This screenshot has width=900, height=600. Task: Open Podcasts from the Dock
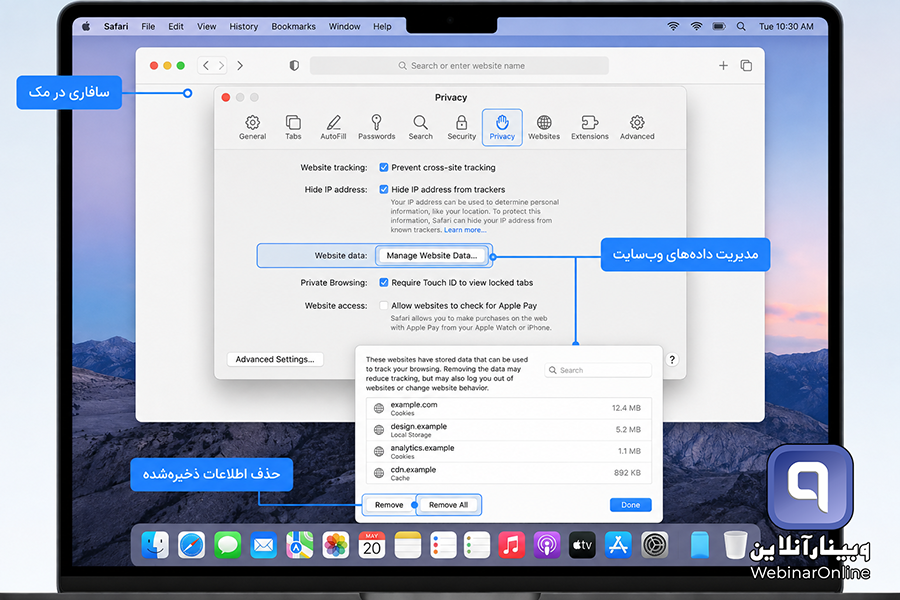coord(547,545)
